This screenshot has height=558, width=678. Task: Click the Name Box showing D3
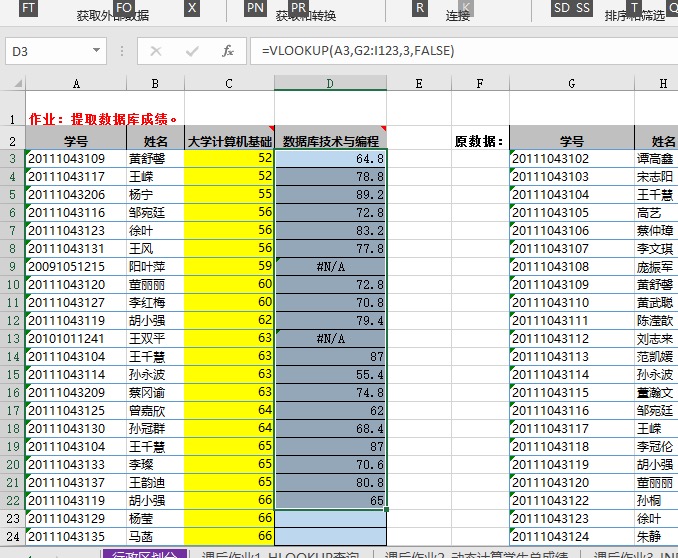click(48, 50)
